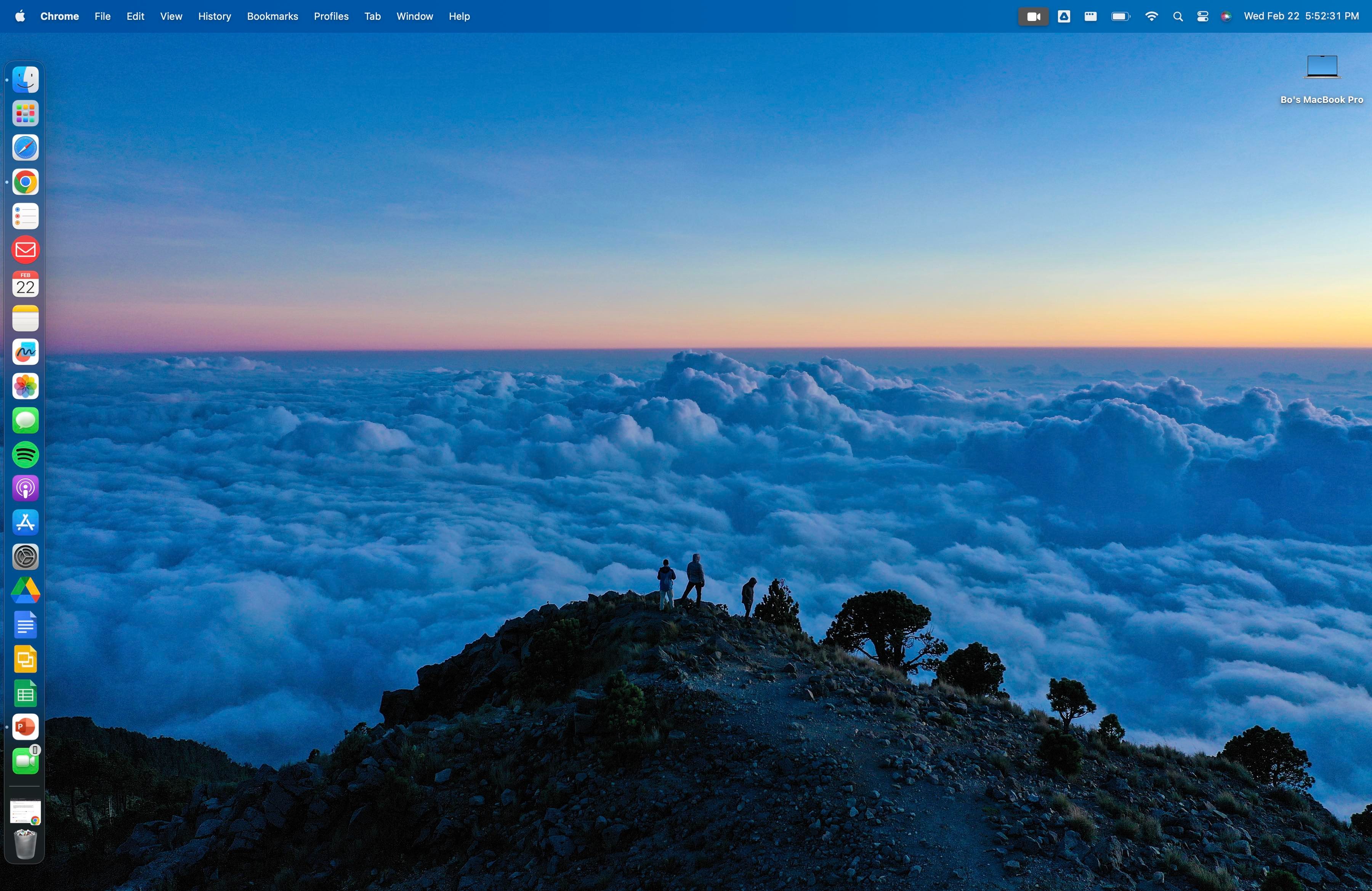Image resolution: width=1372 pixels, height=891 pixels.
Task: Open Spotify in the dock
Action: (26, 455)
